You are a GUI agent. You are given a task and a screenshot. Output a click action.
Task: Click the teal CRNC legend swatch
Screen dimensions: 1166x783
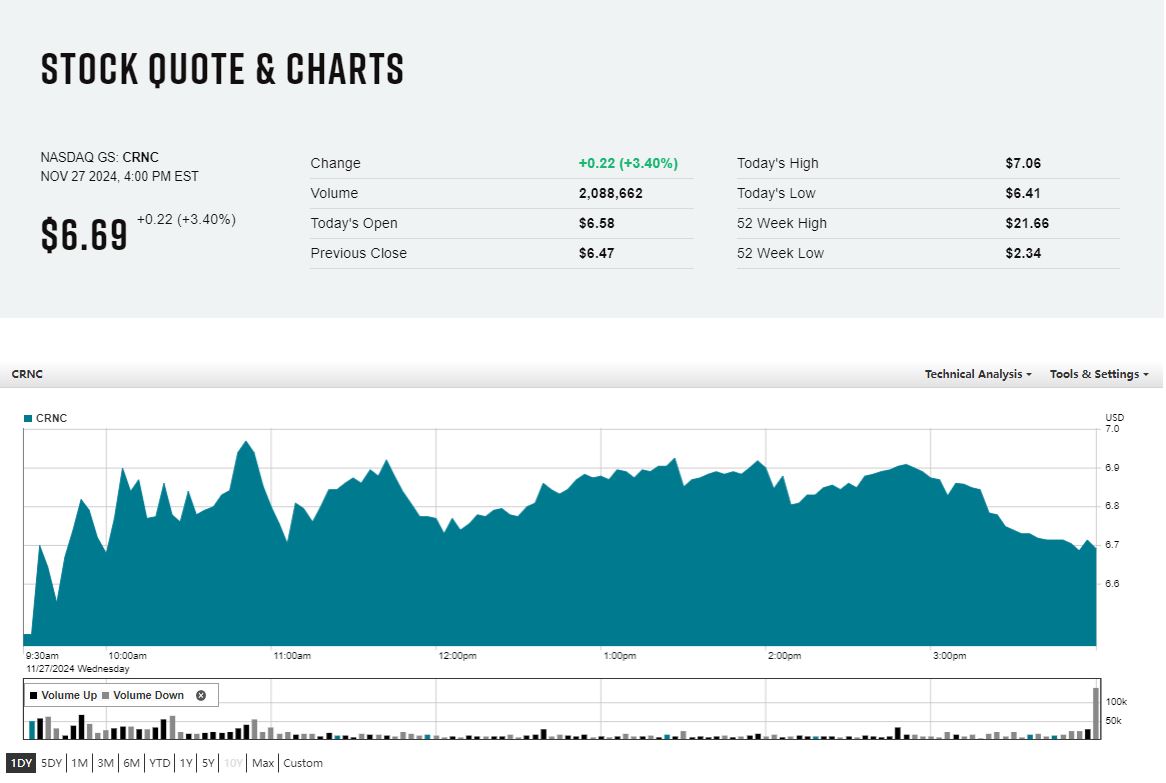(28, 418)
